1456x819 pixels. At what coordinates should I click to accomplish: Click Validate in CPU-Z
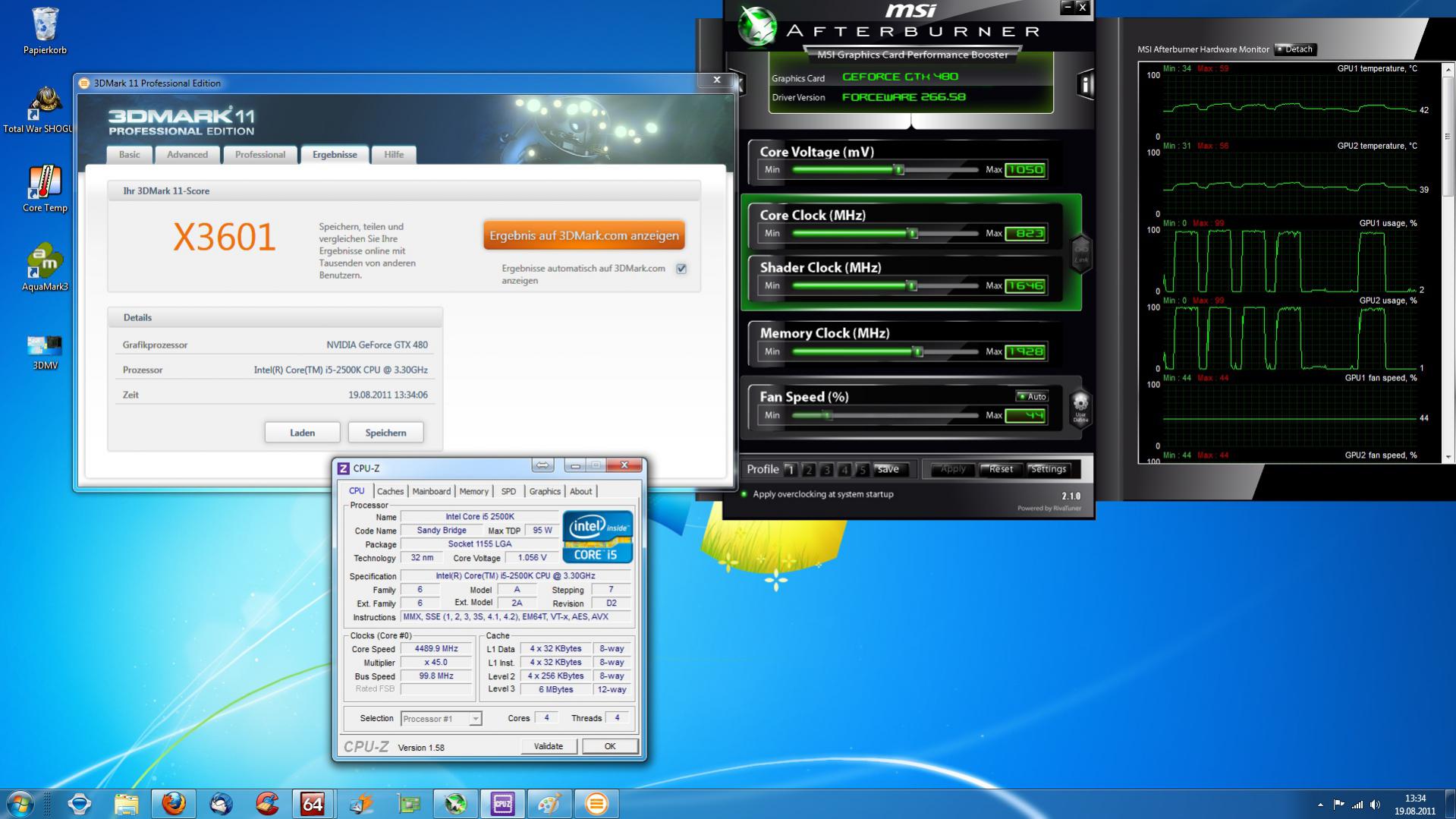click(x=548, y=747)
